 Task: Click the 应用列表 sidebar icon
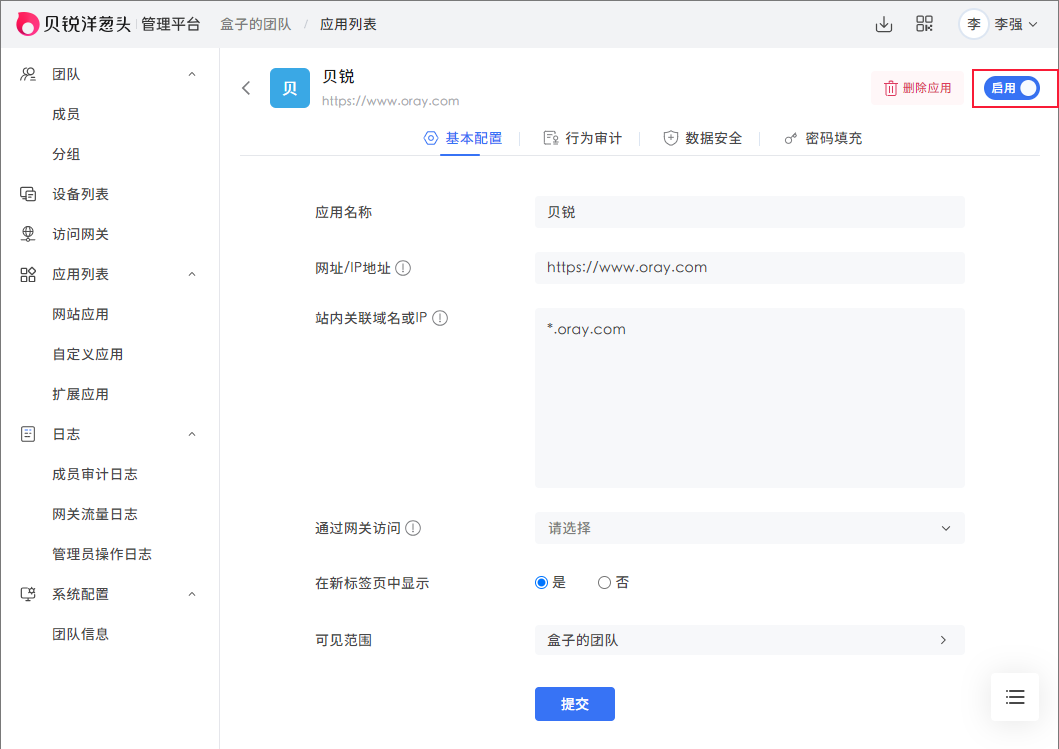[28, 274]
